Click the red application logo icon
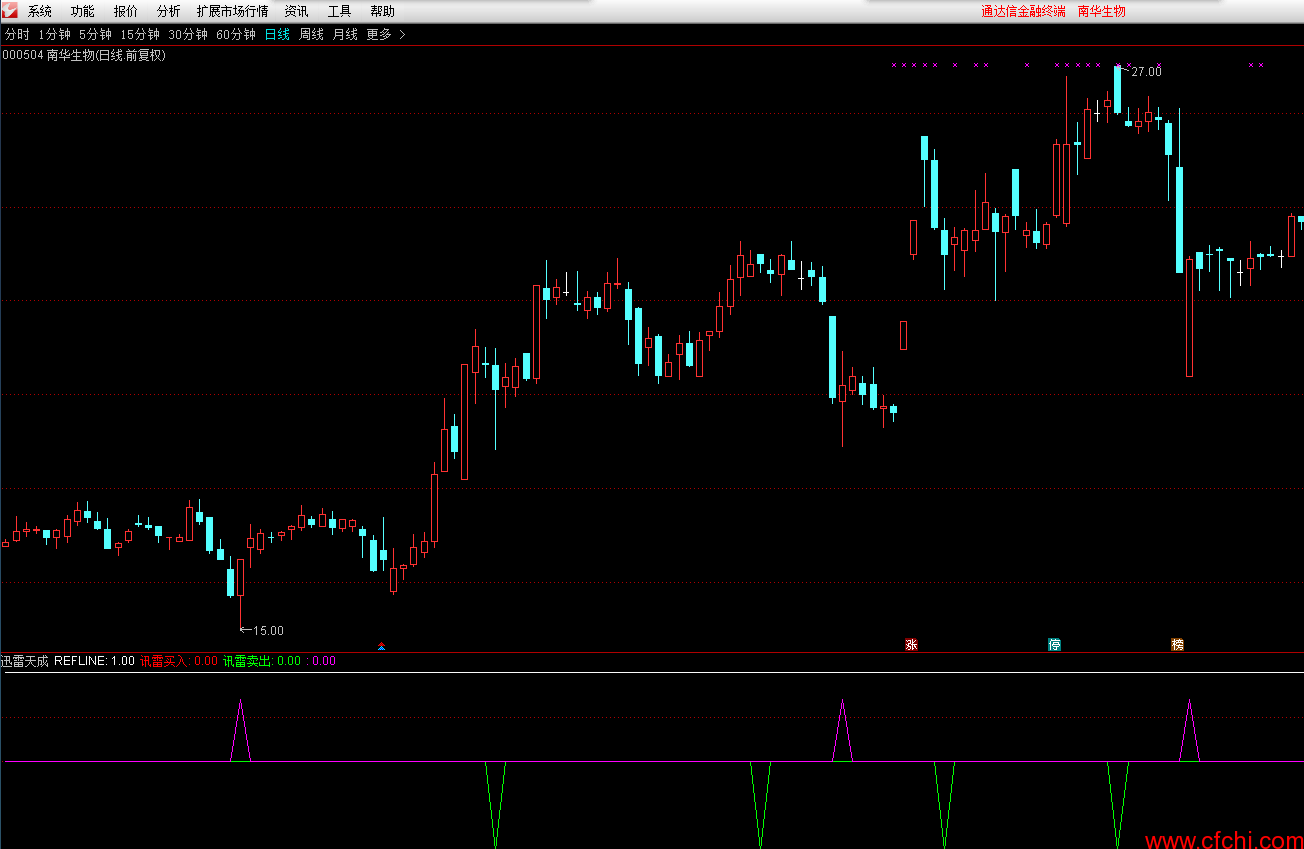Screen dimensions: 1304x849 (9, 10)
